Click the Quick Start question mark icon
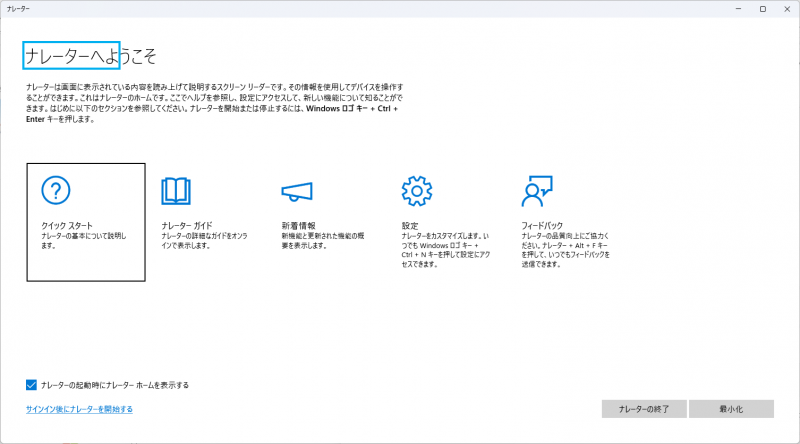Screen dimensions: 800x444 click(x=55, y=191)
